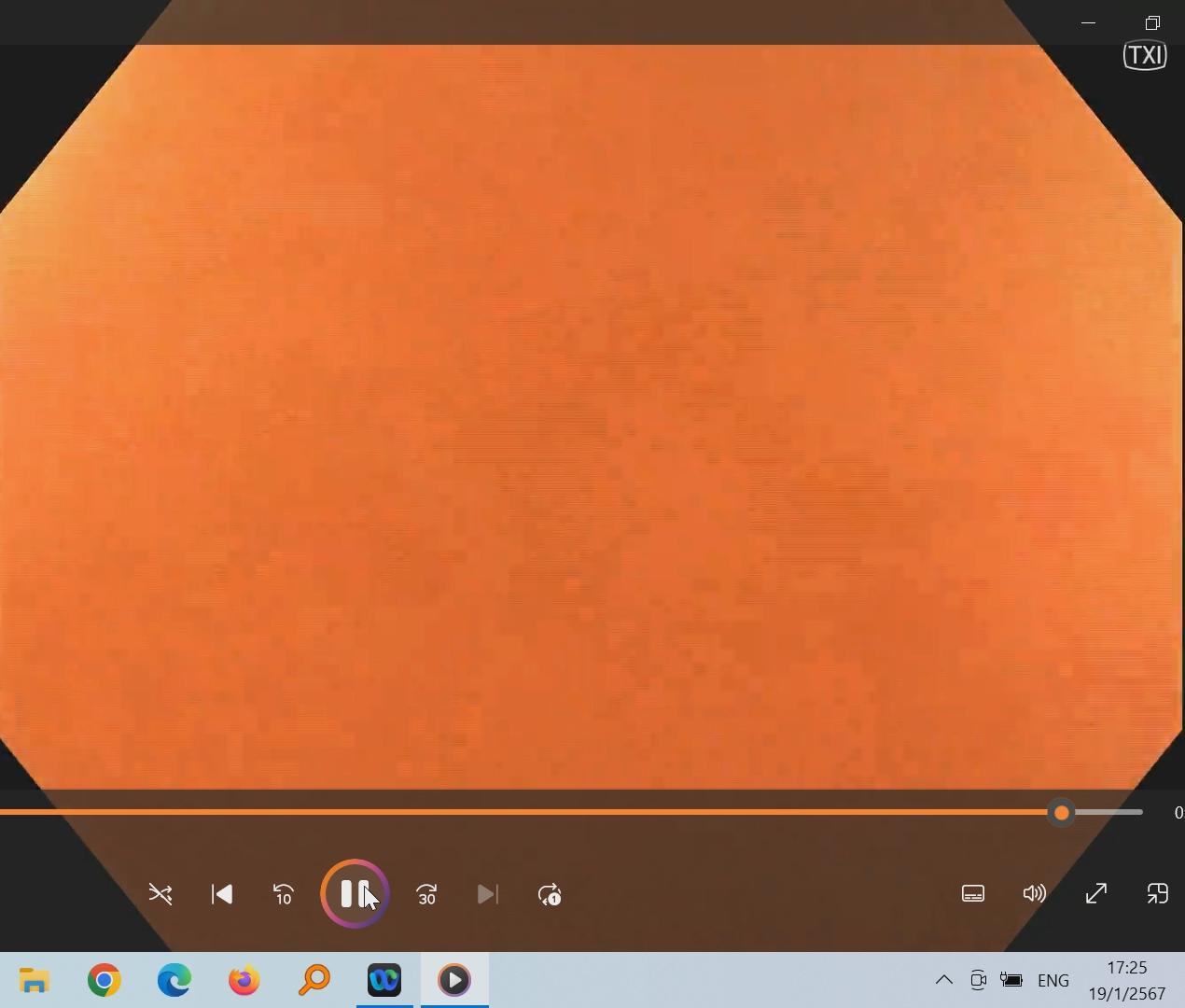This screenshot has height=1008, width=1185.
Task: Toggle shuffle playback
Action: coord(160,894)
